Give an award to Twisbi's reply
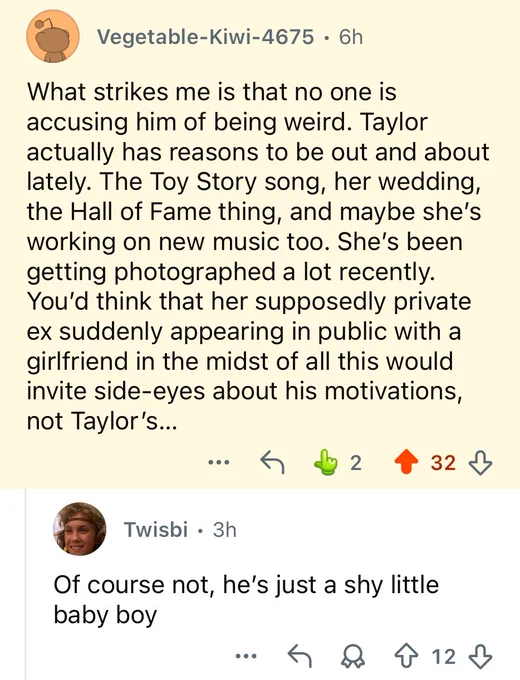Screen dimensions: 520x680 (x=353, y=656)
